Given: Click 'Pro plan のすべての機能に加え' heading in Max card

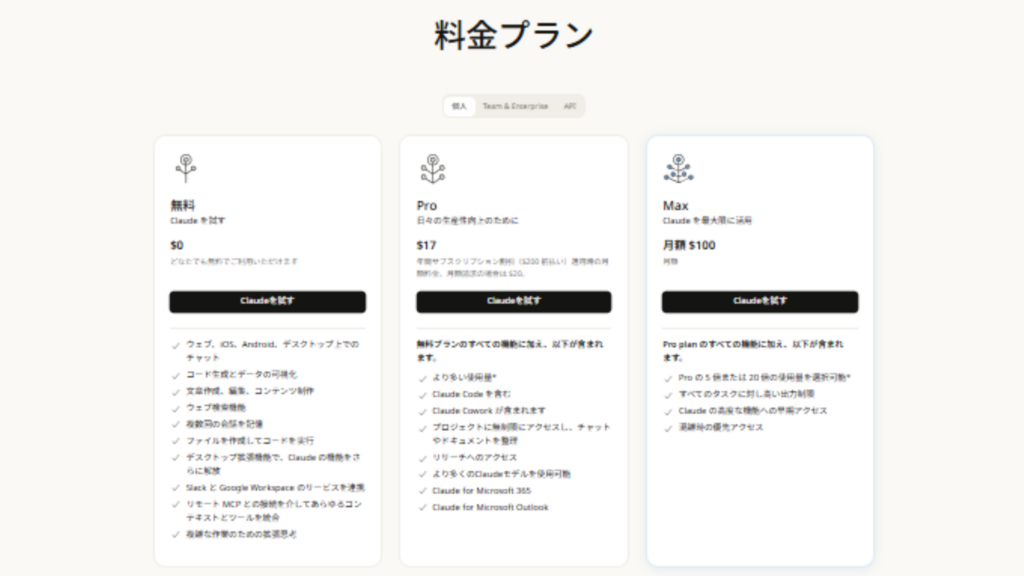Looking at the screenshot, I should pos(753,351).
